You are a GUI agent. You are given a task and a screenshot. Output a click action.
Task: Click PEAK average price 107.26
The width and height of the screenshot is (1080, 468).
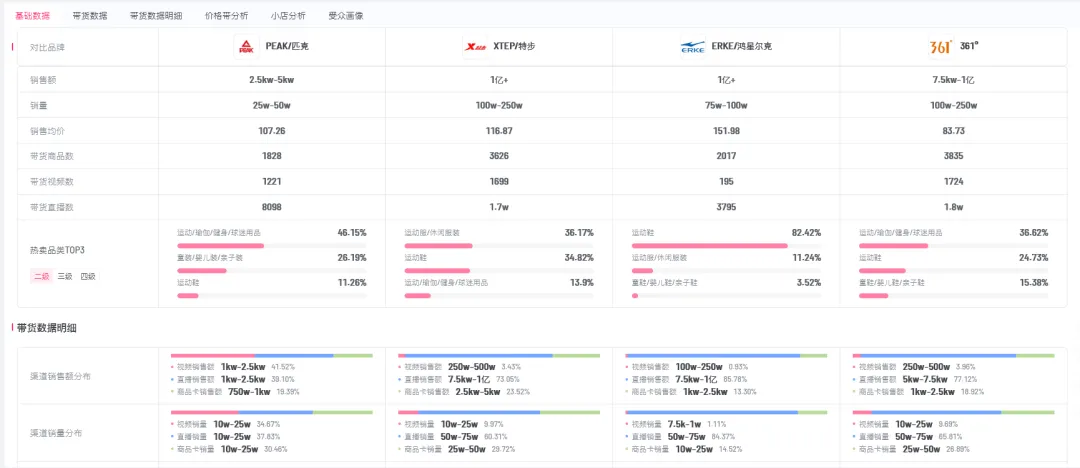click(x=271, y=131)
